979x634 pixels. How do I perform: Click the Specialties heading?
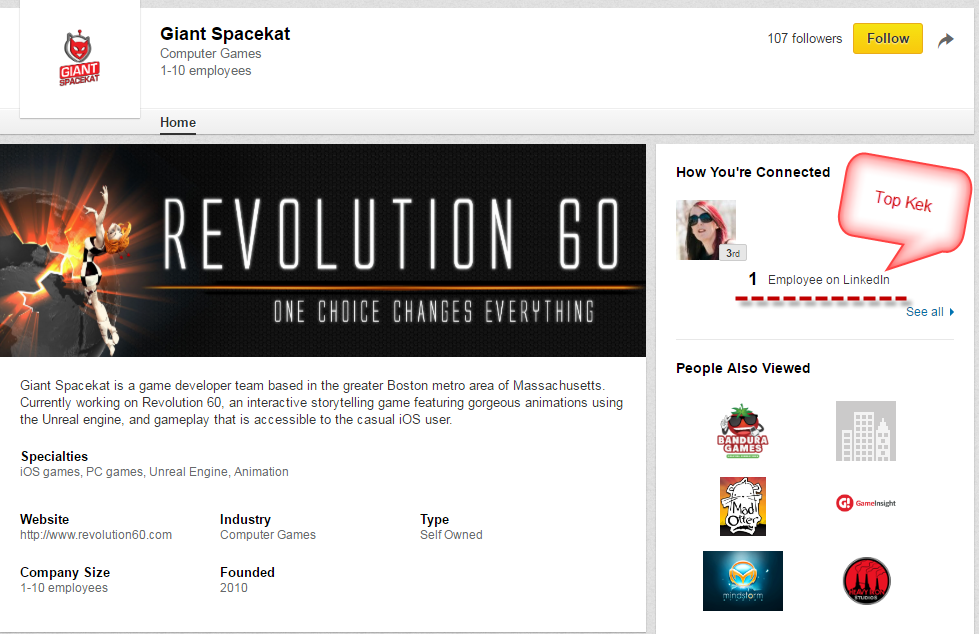click(x=54, y=457)
